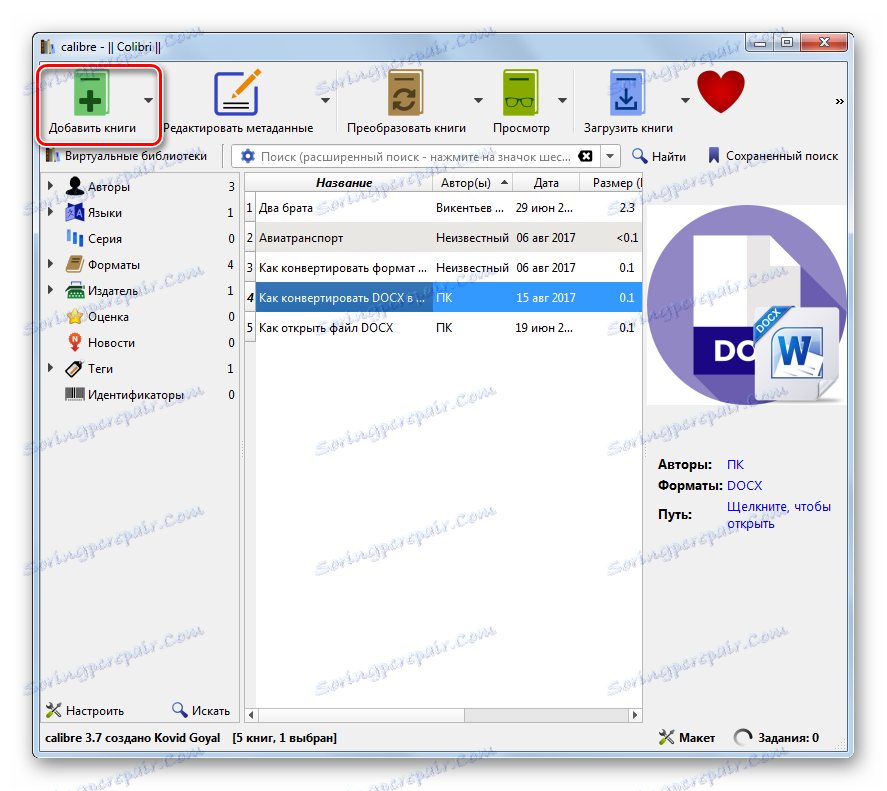Viewport: 887px width, 791px height.
Task: Click row number 5 header
Action: [x=249, y=328]
